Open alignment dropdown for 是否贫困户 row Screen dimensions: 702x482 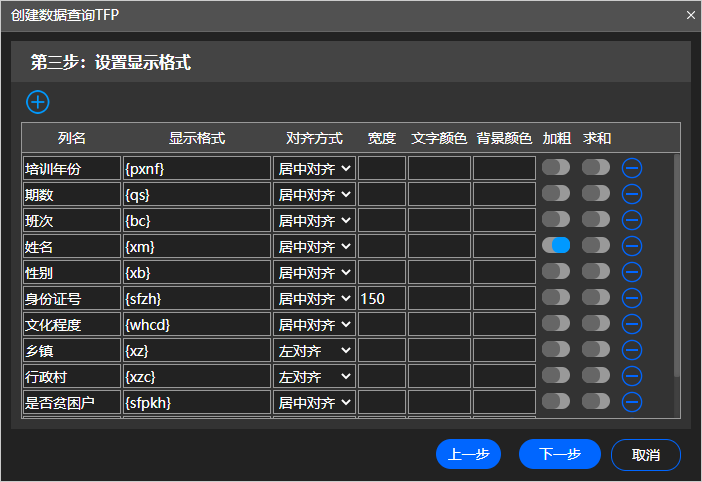(x=314, y=402)
